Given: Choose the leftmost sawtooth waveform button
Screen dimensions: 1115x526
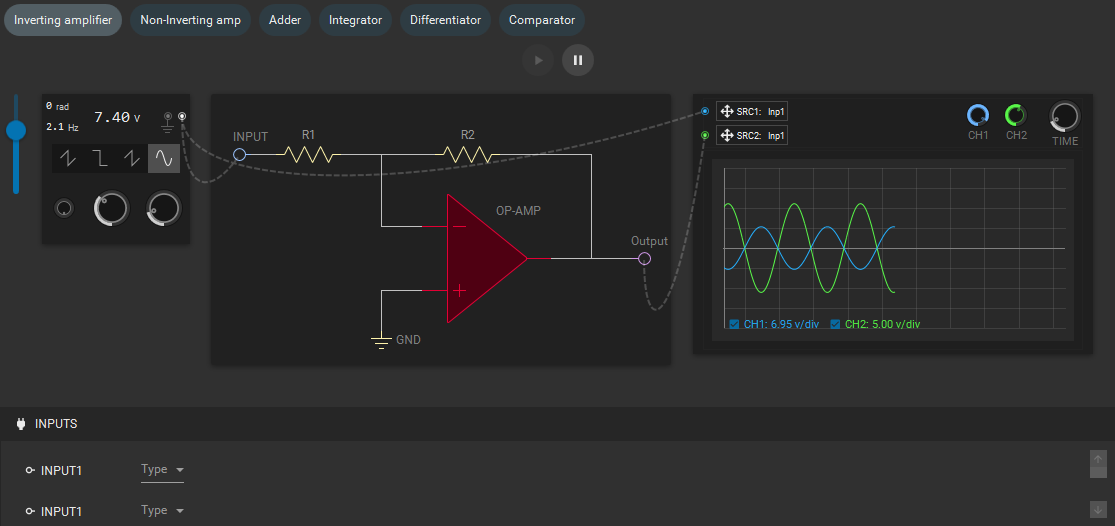Looking at the screenshot, I should click(x=68, y=159).
